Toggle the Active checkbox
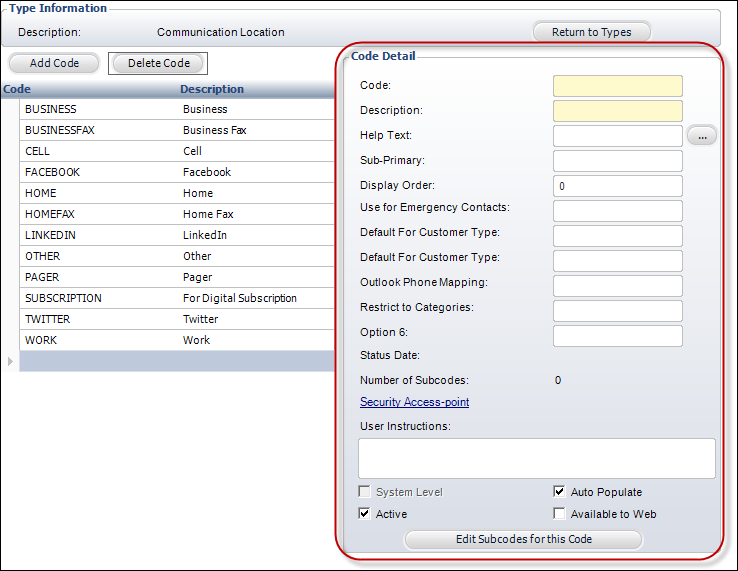 click(365, 514)
